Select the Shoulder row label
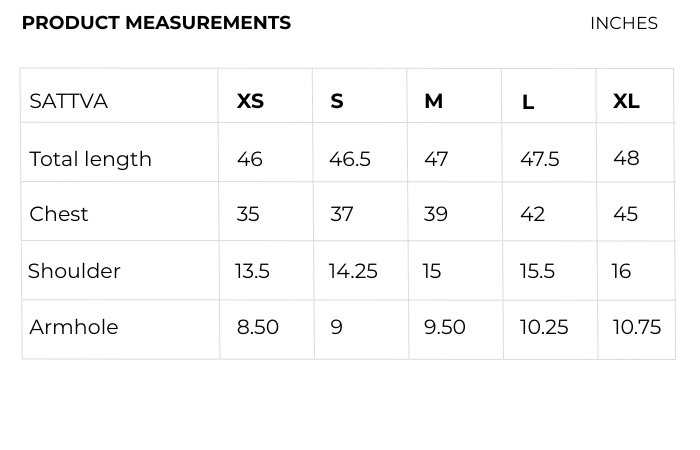The width and height of the screenshot is (700, 450). 75,271
